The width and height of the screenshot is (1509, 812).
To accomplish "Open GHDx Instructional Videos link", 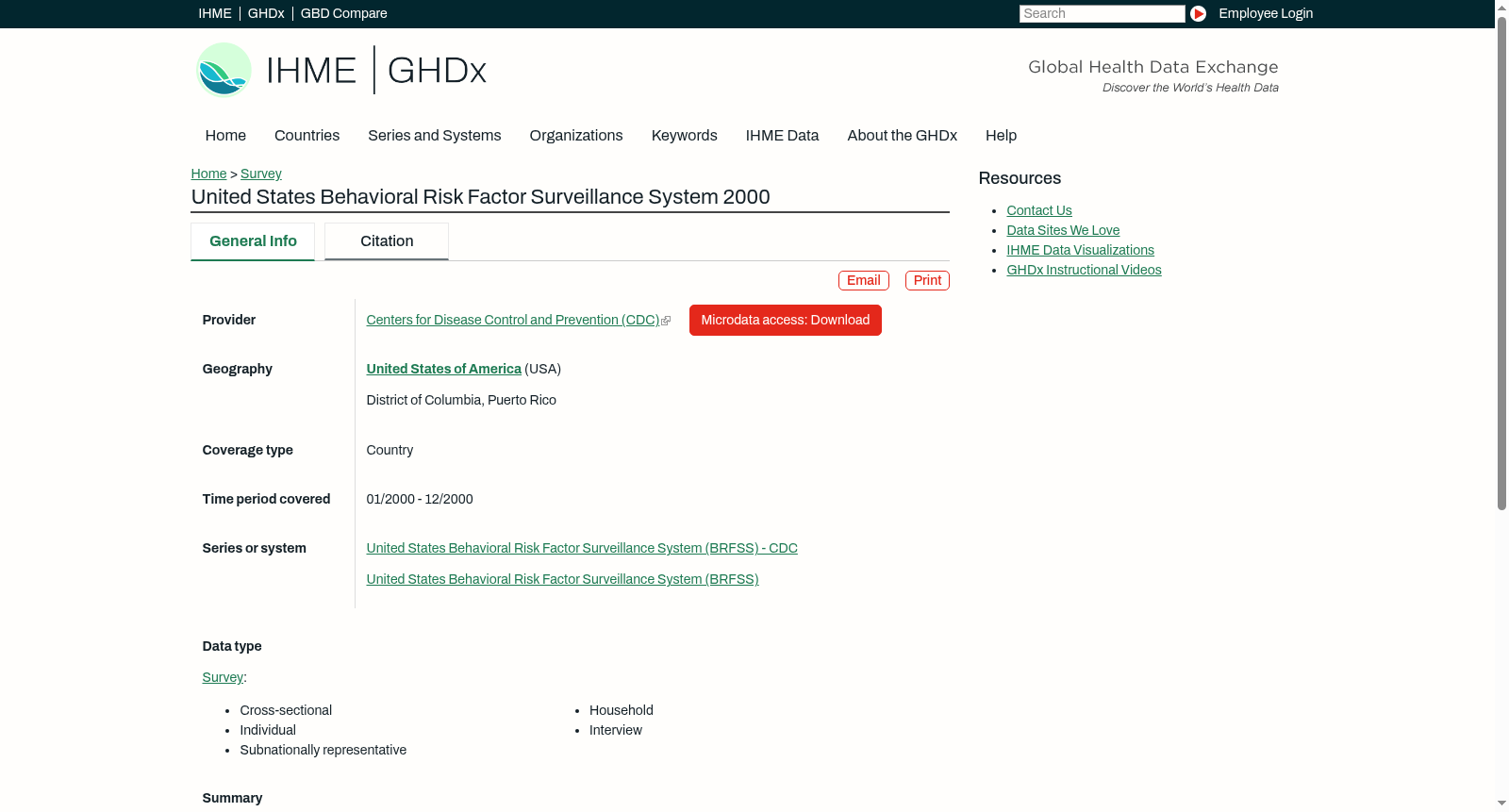I will (1084, 271).
